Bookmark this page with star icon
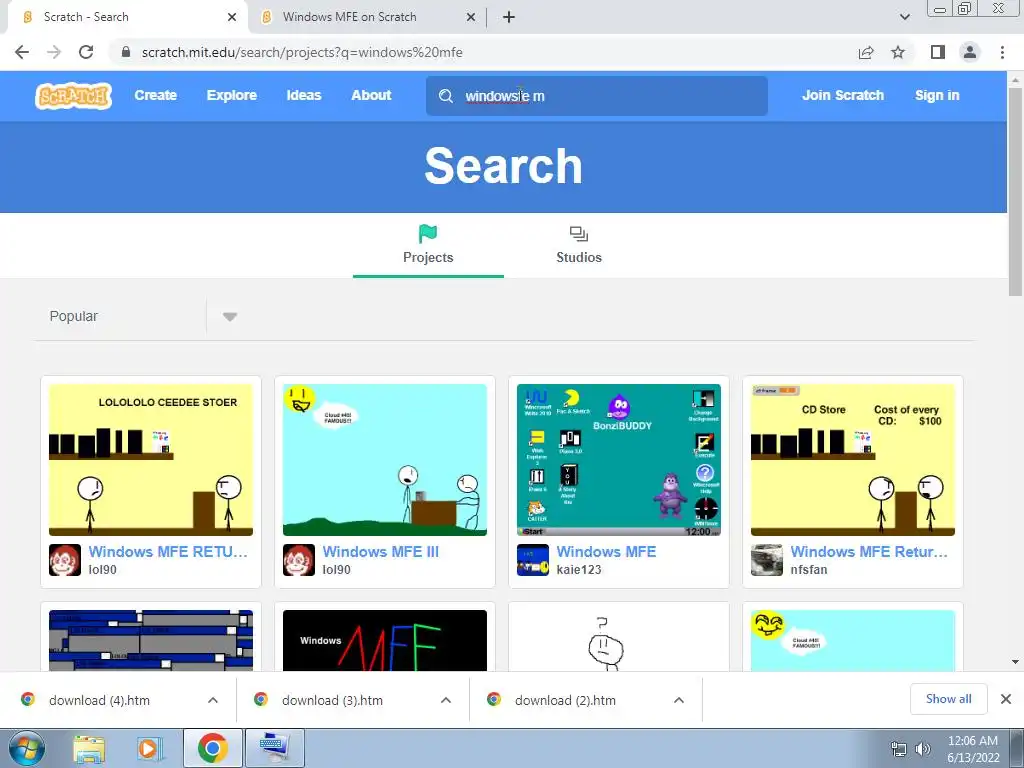Viewport: 1024px width, 768px height. tap(898, 52)
